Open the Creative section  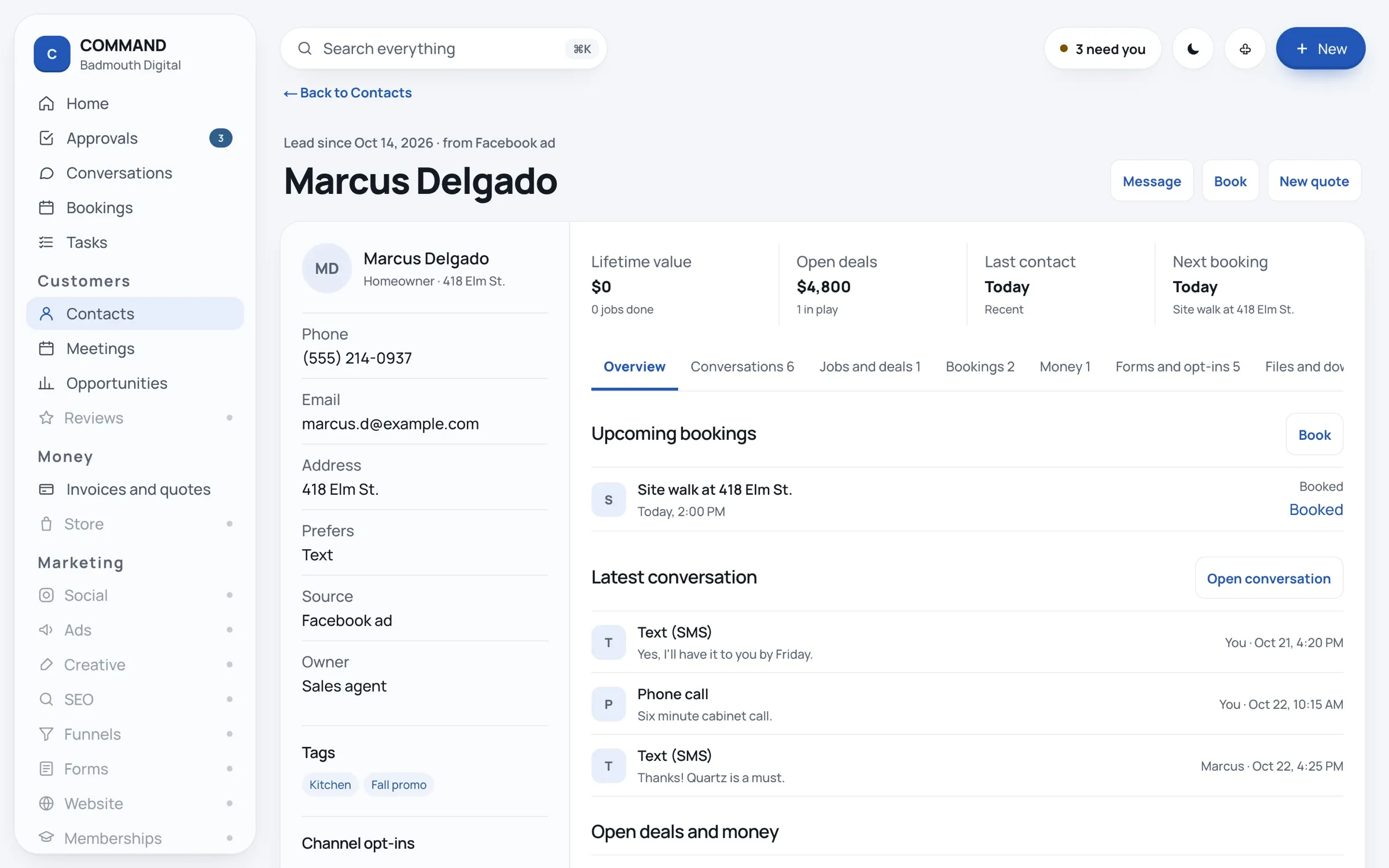(135, 665)
